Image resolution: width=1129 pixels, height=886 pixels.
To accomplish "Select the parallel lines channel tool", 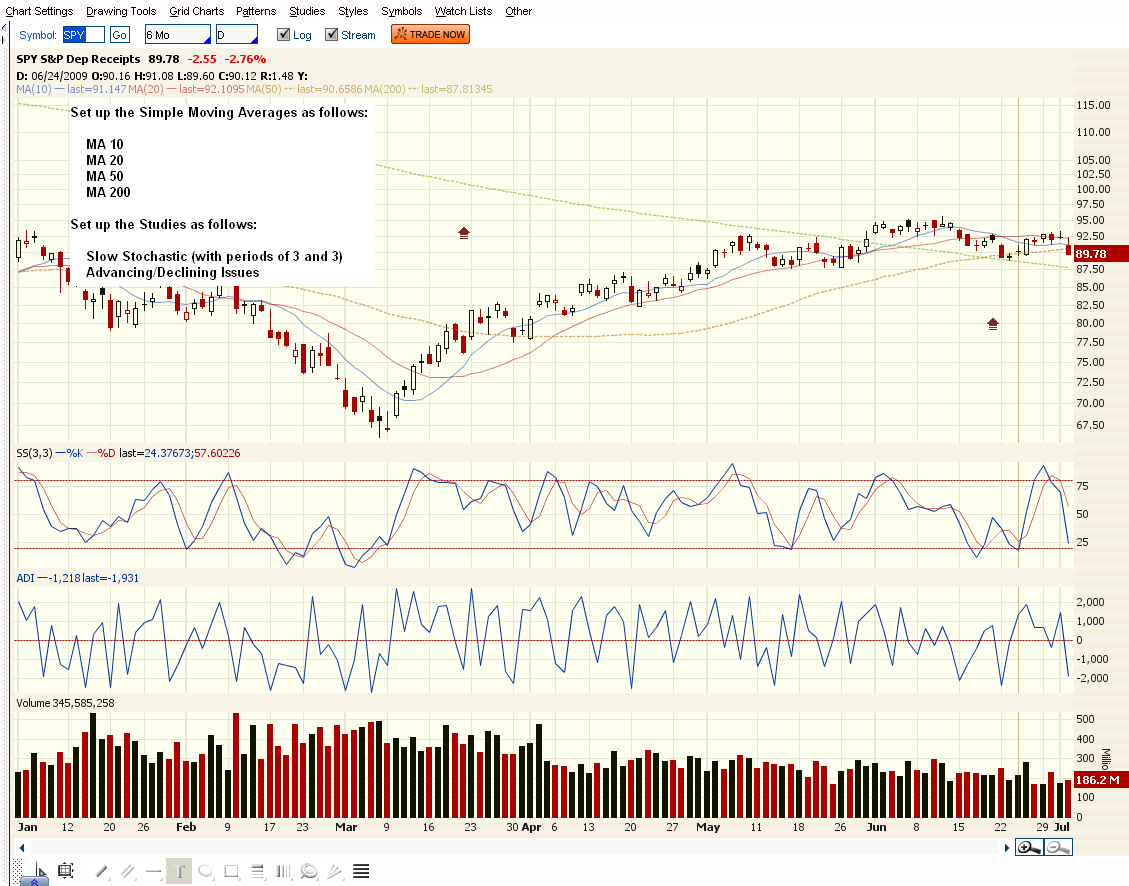I will pyautogui.click(x=127, y=872).
